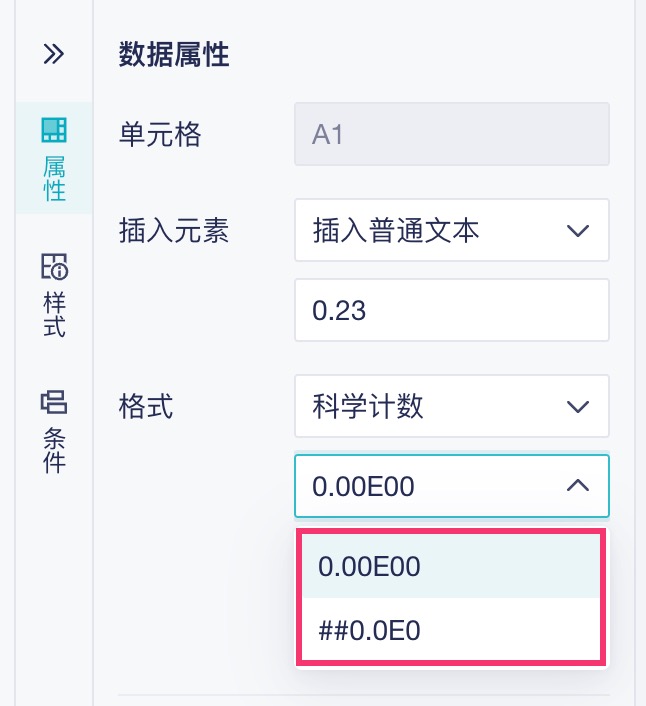Image resolution: width=646 pixels, height=706 pixels.
Task: Collapse the panel with the double-chevron icon
Action: tap(53, 54)
